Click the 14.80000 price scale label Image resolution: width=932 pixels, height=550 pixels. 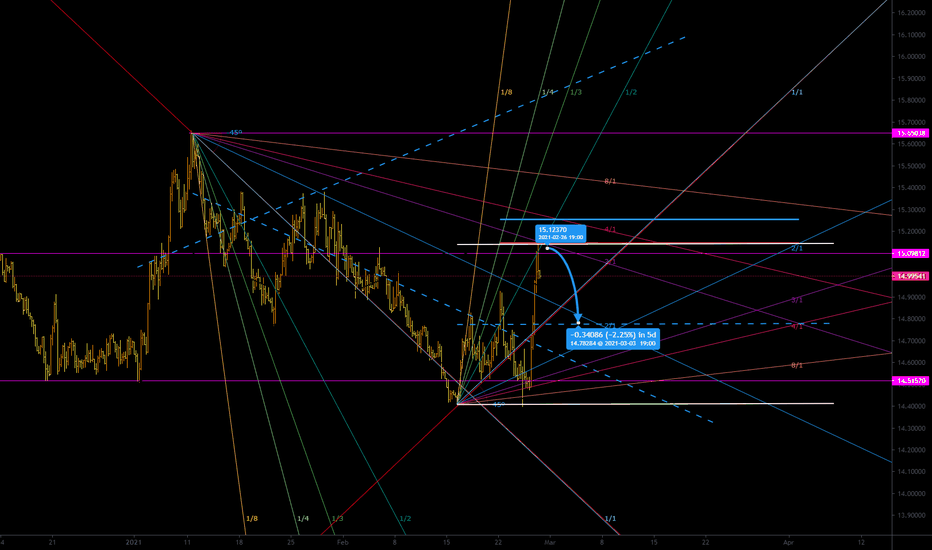coord(912,319)
